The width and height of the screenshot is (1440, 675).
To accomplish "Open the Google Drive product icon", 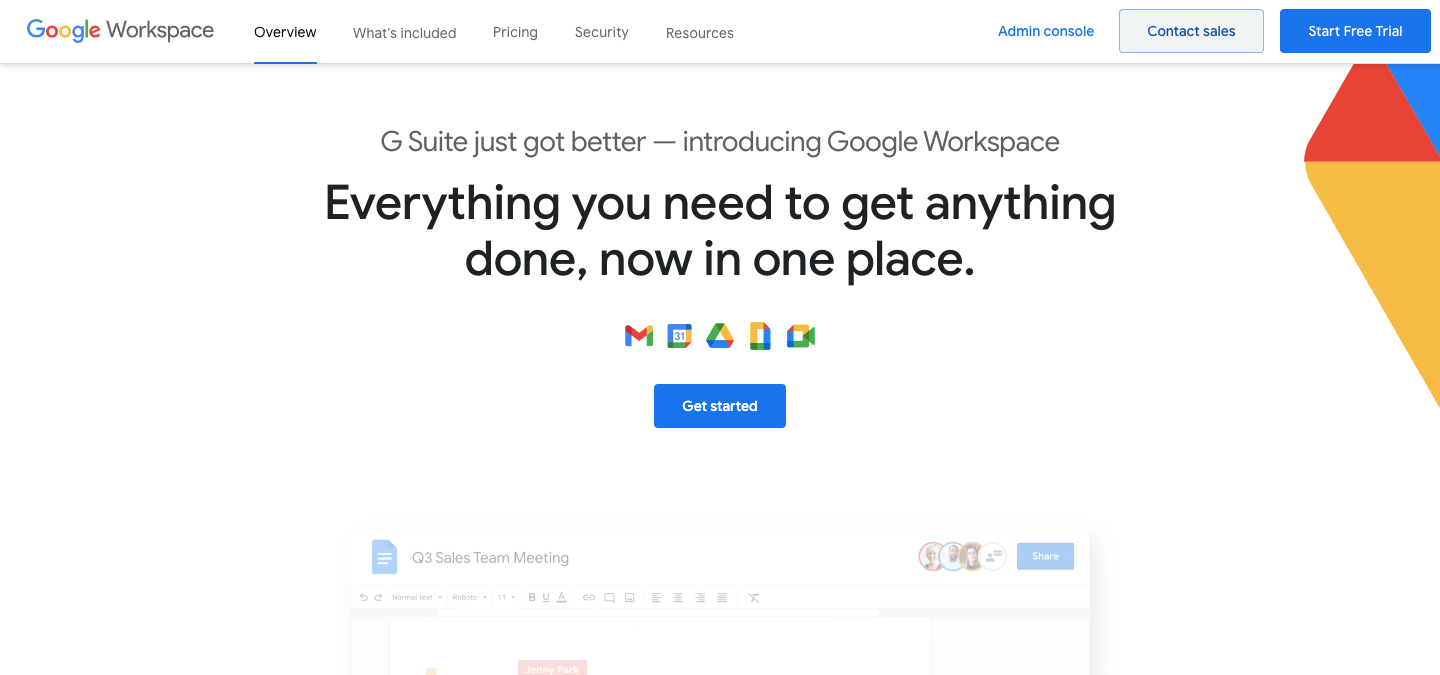I will pyautogui.click(x=720, y=336).
